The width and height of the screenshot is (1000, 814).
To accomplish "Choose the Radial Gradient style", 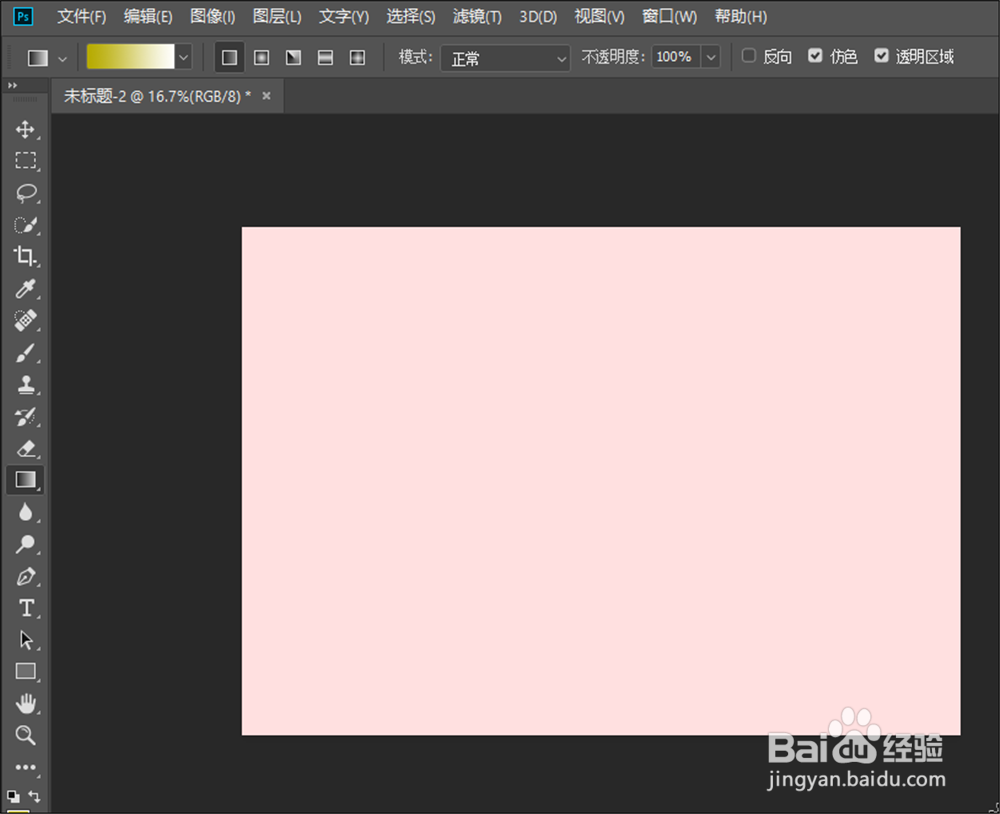I will pyautogui.click(x=261, y=57).
